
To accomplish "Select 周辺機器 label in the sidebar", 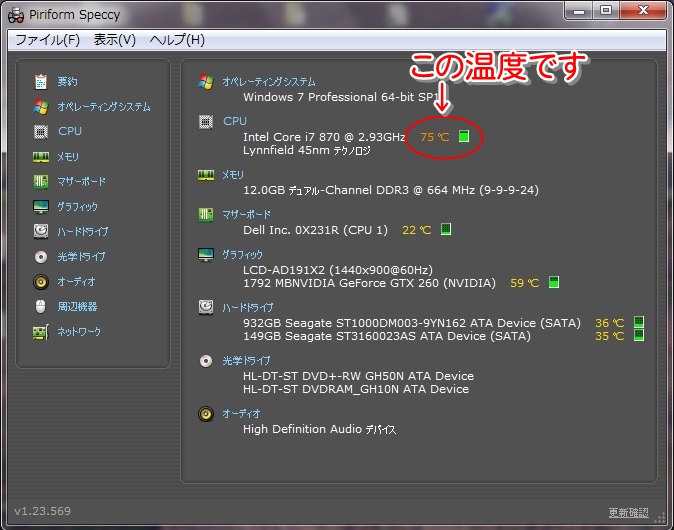I will pos(77,306).
